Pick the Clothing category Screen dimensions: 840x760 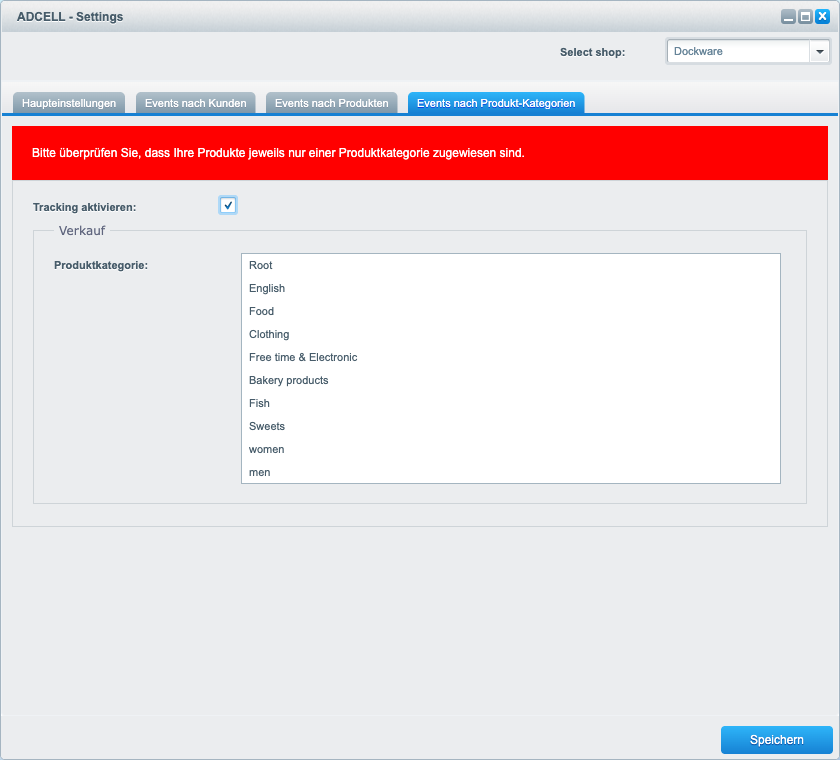point(511,334)
